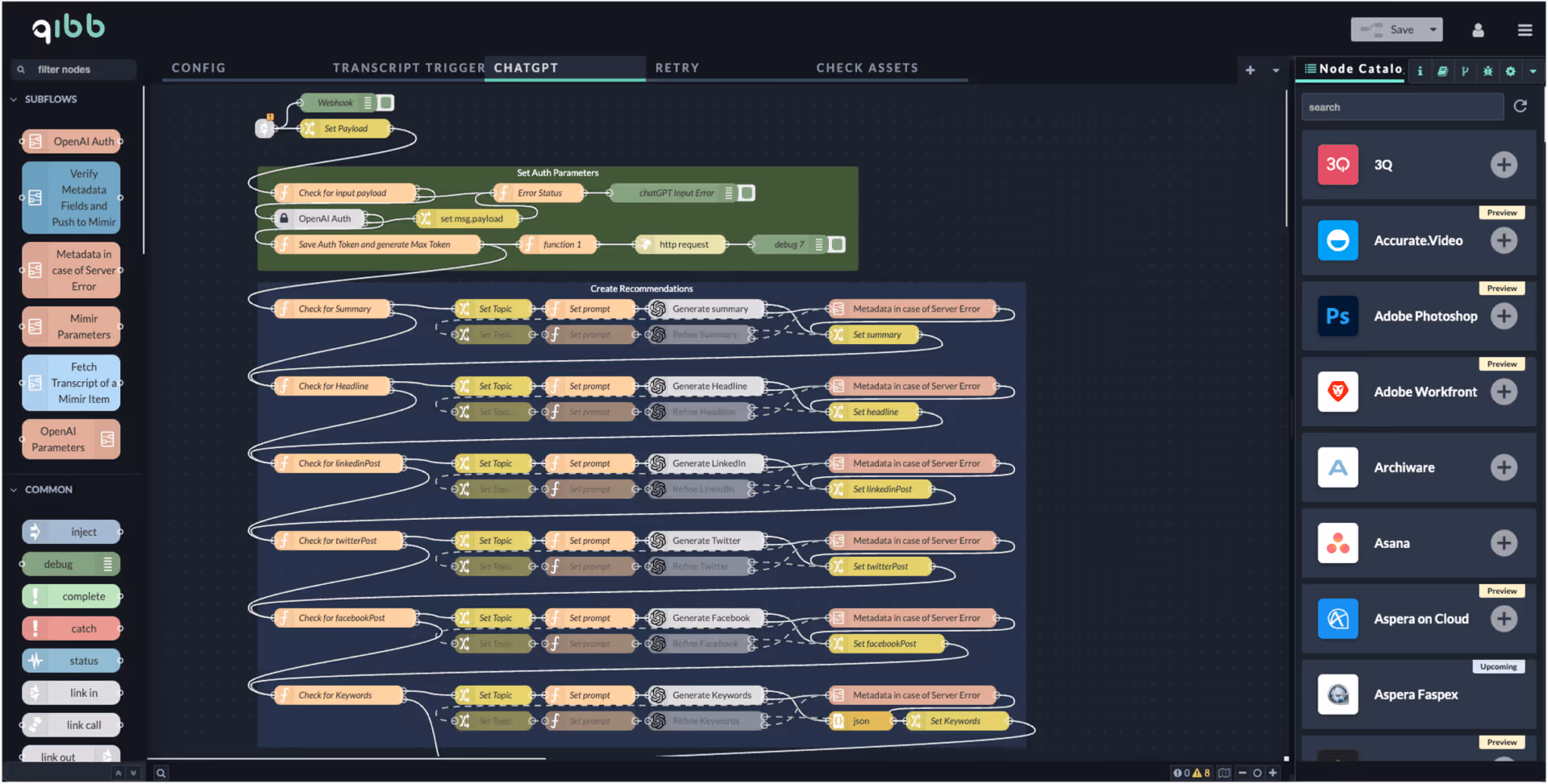
Task: Select the json node near Set Keywords
Action: (859, 722)
